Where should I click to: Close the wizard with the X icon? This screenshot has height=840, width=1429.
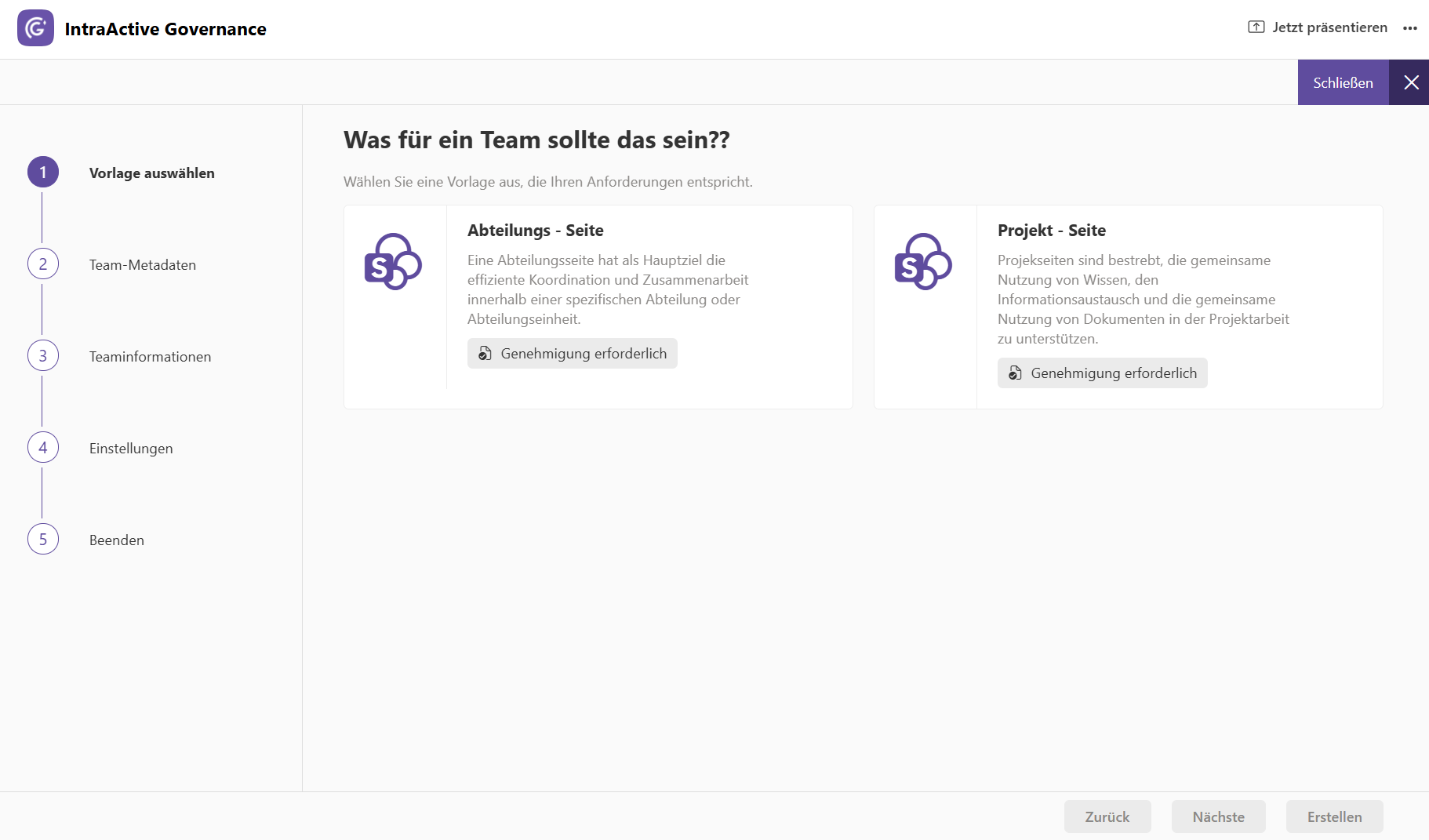pos(1411,82)
